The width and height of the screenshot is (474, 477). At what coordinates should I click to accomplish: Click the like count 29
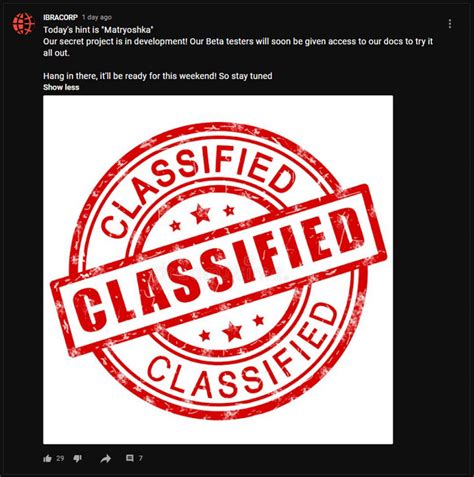pos(60,458)
